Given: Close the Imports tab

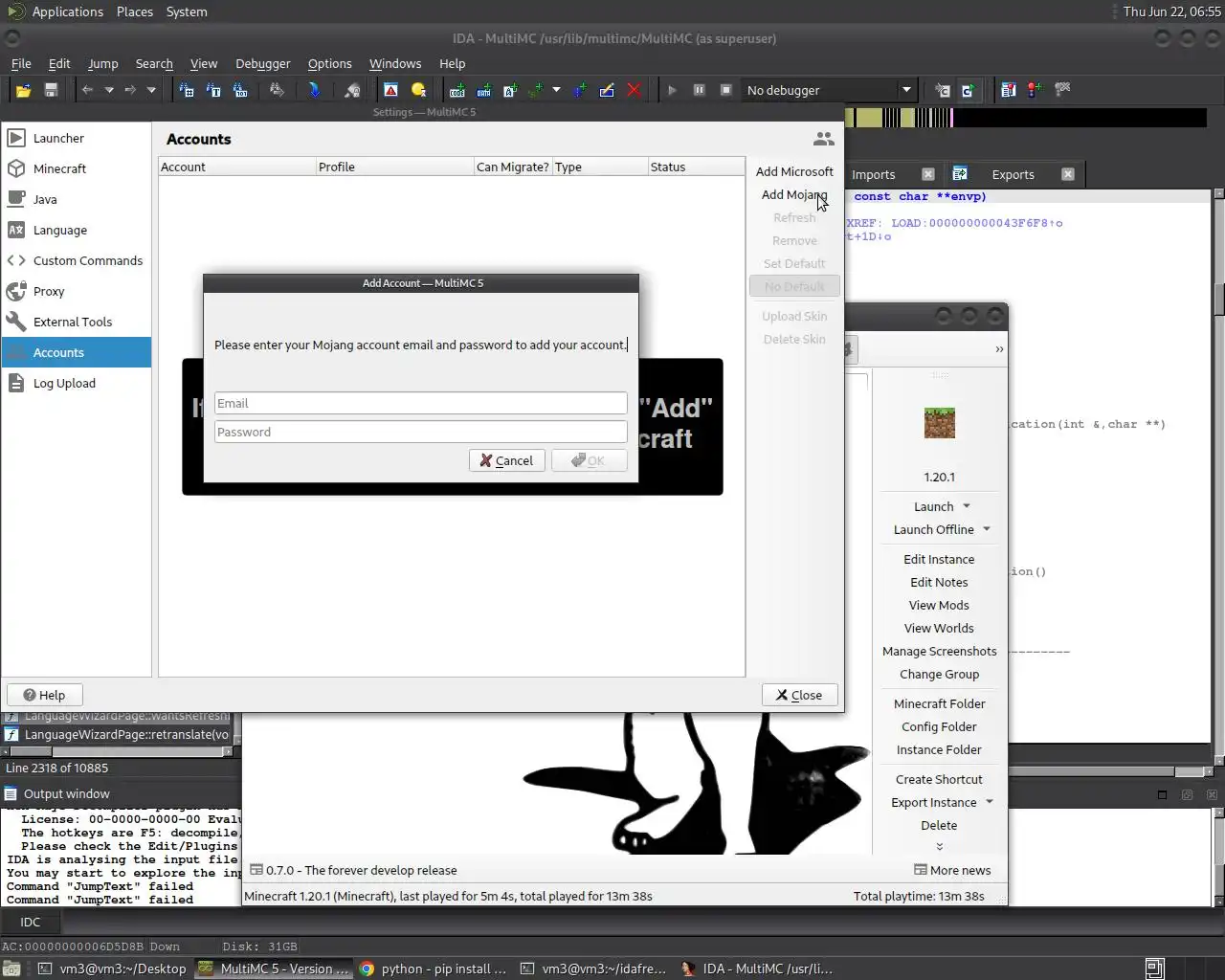Looking at the screenshot, I should 927,174.
